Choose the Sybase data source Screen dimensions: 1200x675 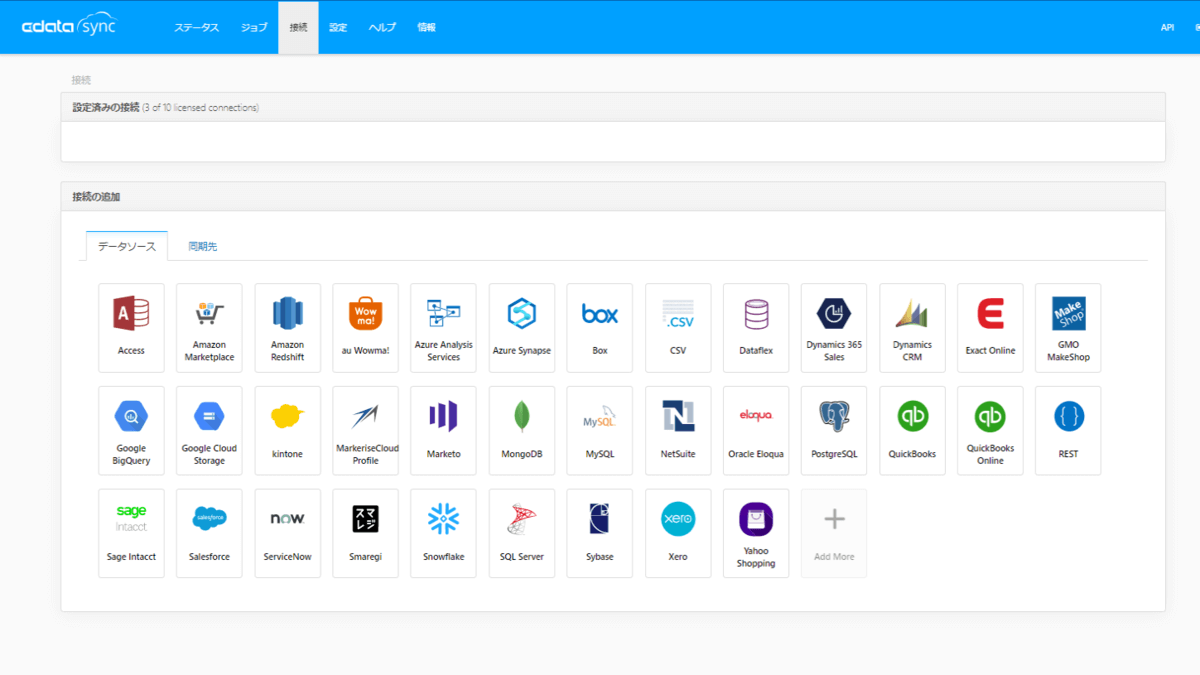(x=599, y=533)
